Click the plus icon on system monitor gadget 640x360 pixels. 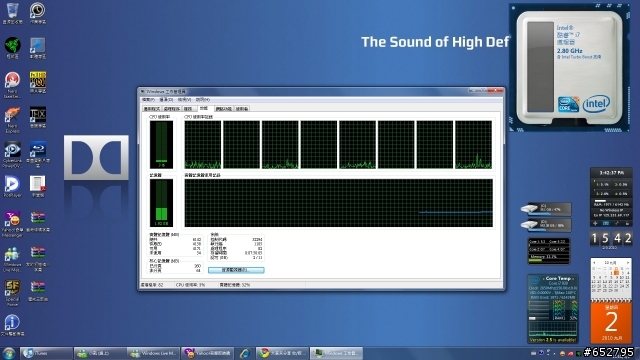[x=596, y=223]
